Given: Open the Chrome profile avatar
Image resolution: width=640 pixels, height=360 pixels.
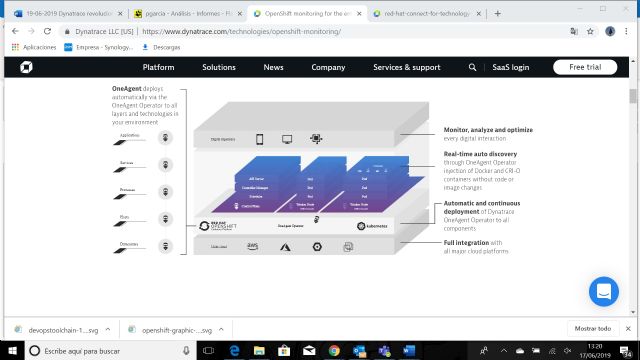Looking at the screenshot, I should [x=610, y=31].
